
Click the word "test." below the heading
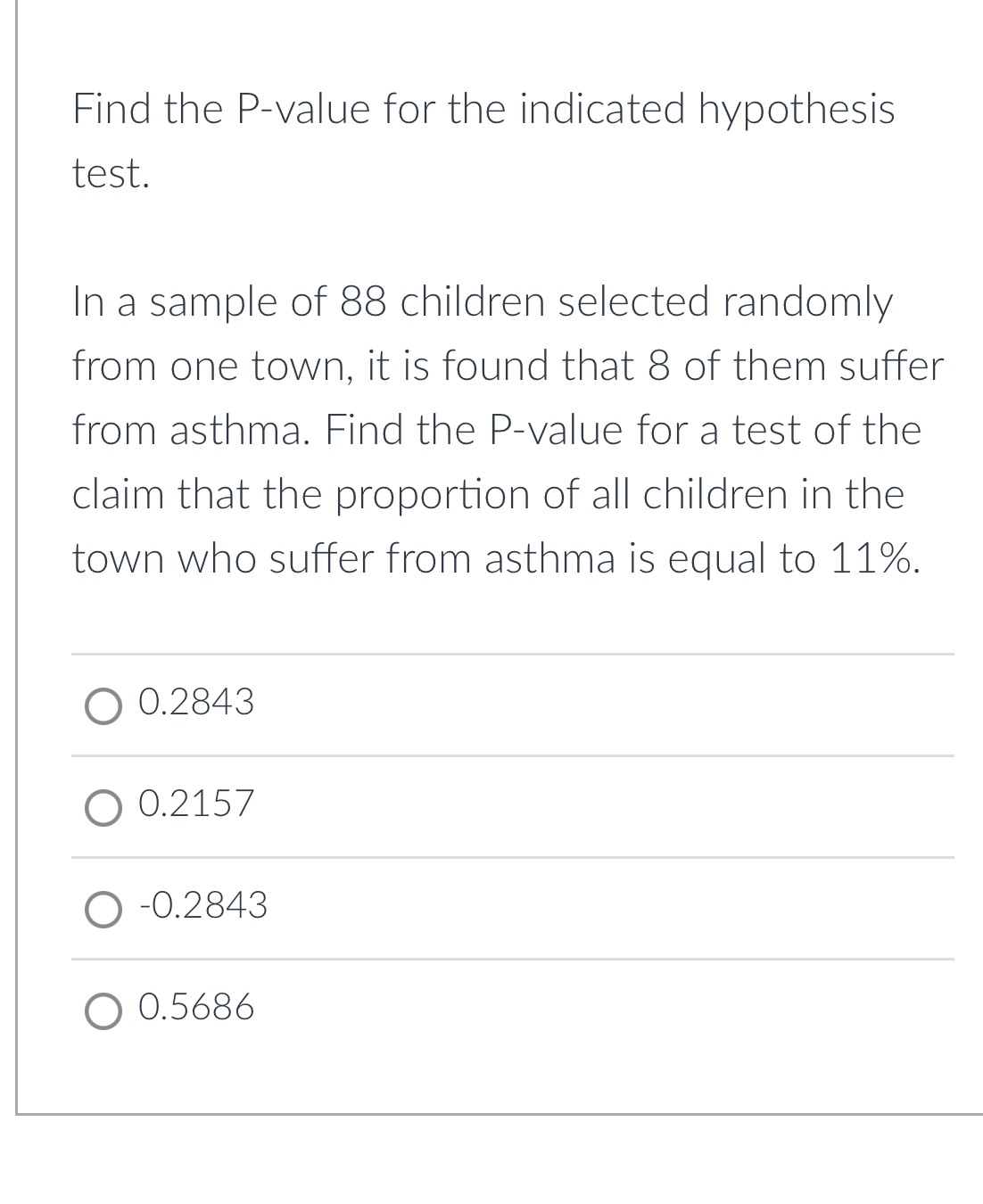(111, 174)
